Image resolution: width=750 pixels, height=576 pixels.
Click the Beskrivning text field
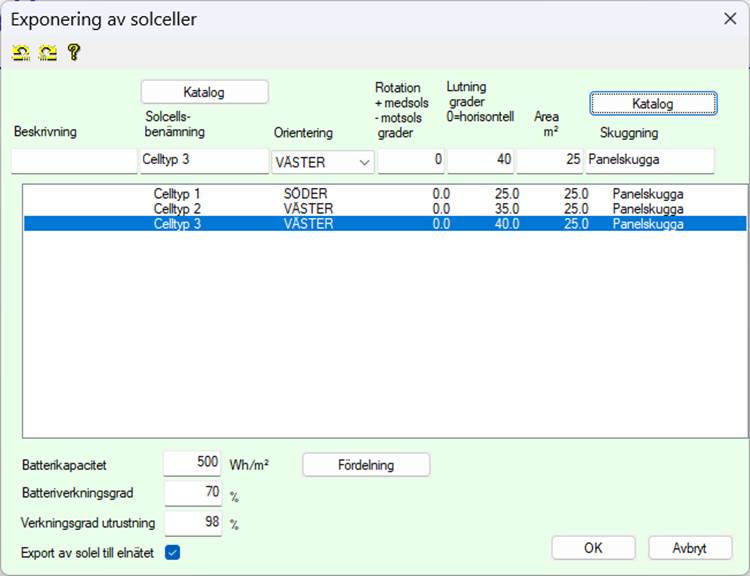(74, 162)
